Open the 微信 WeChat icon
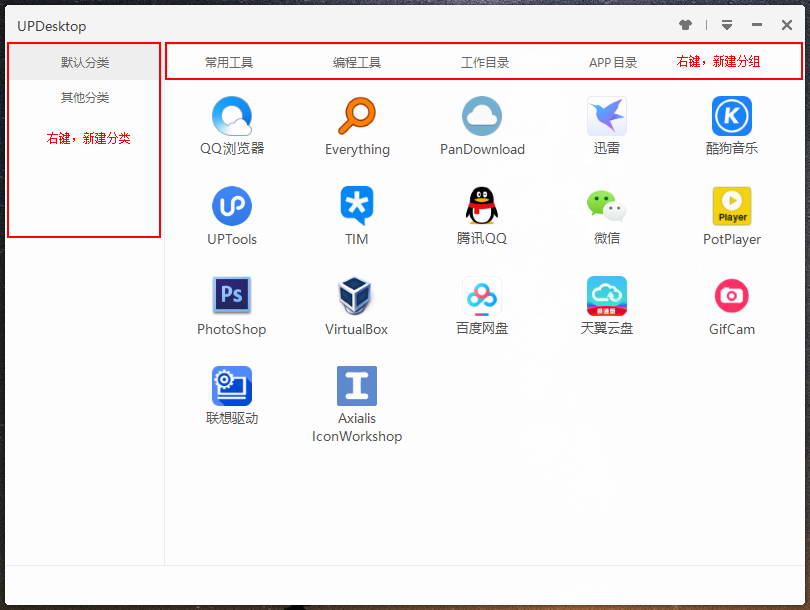This screenshot has width=810, height=610. [607, 207]
